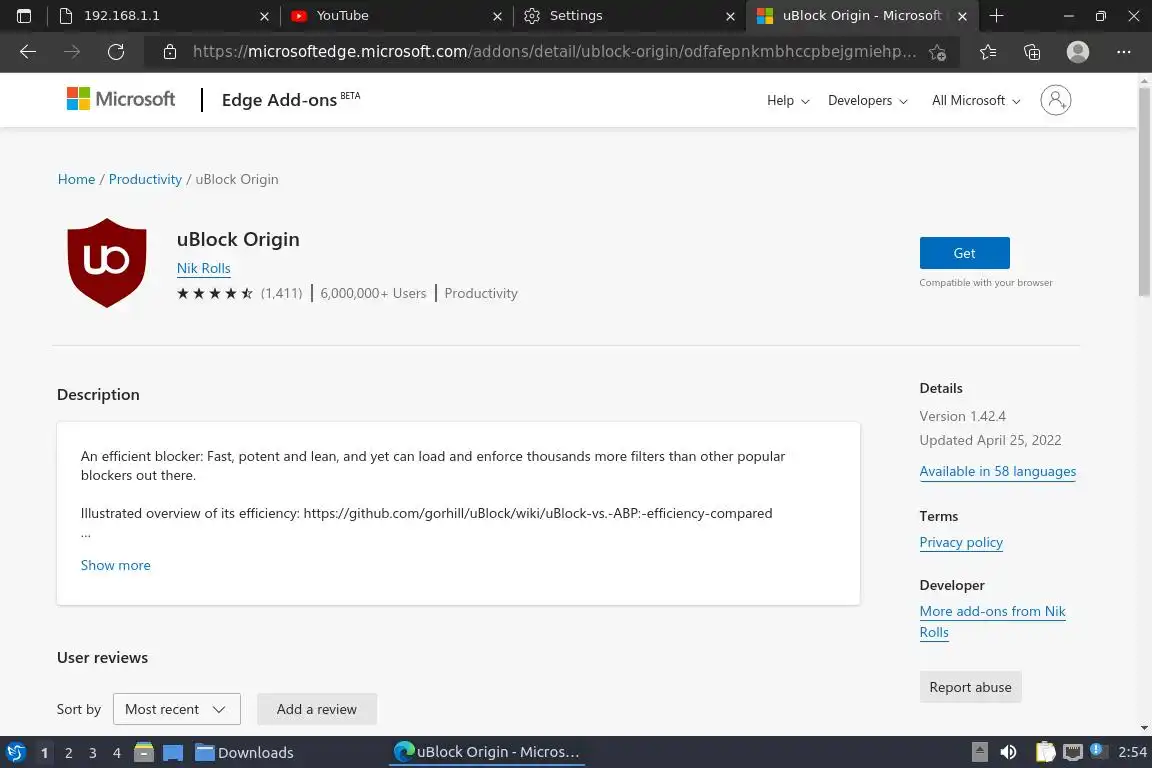This screenshot has height=768, width=1152.
Task: Go back to the previous page
Action: (28, 51)
